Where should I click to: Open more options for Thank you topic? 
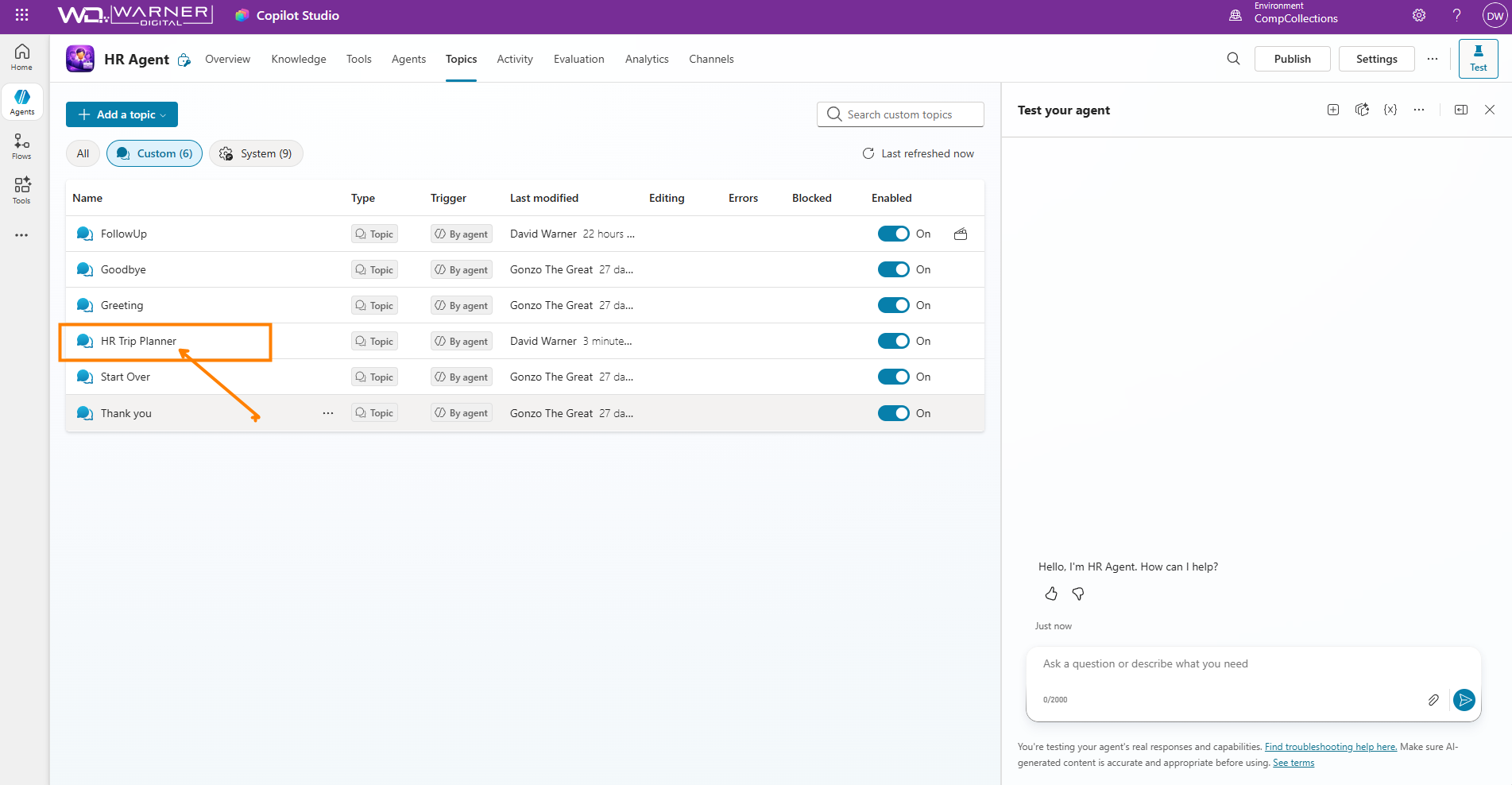click(328, 413)
